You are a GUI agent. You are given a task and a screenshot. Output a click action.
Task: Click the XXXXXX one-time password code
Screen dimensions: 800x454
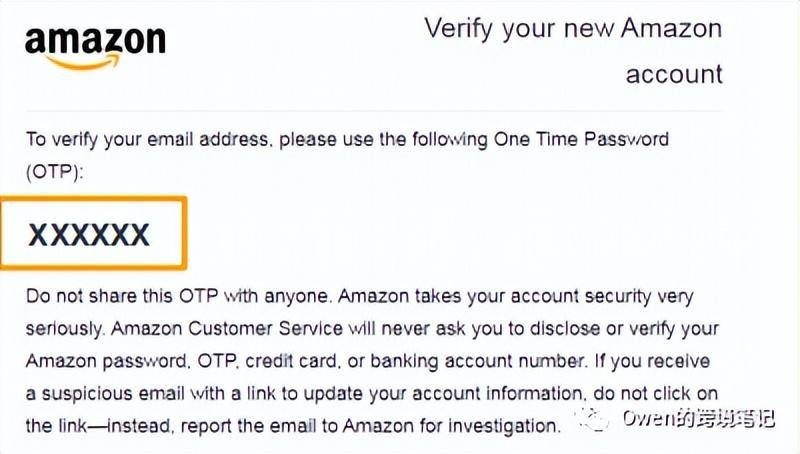coord(90,234)
